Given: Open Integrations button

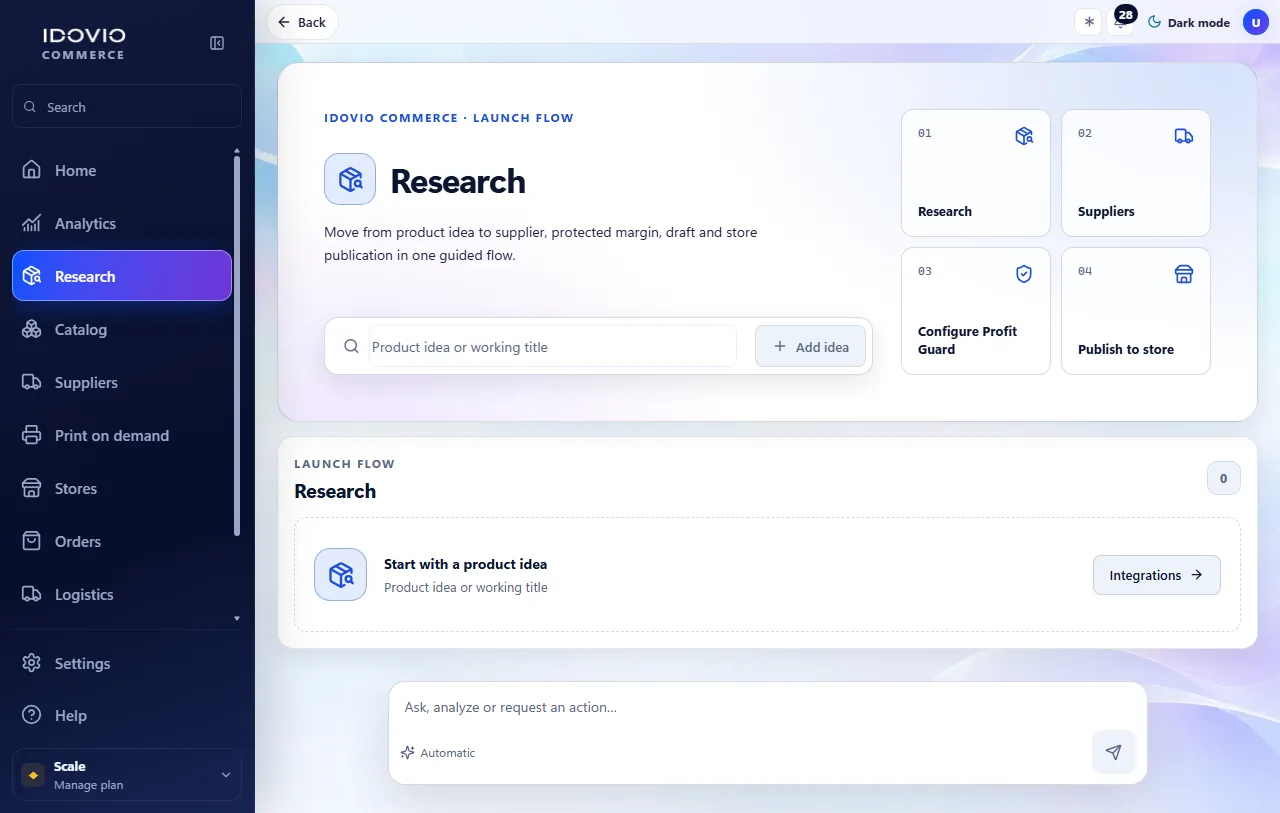Looking at the screenshot, I should (x=1157, y=575).
